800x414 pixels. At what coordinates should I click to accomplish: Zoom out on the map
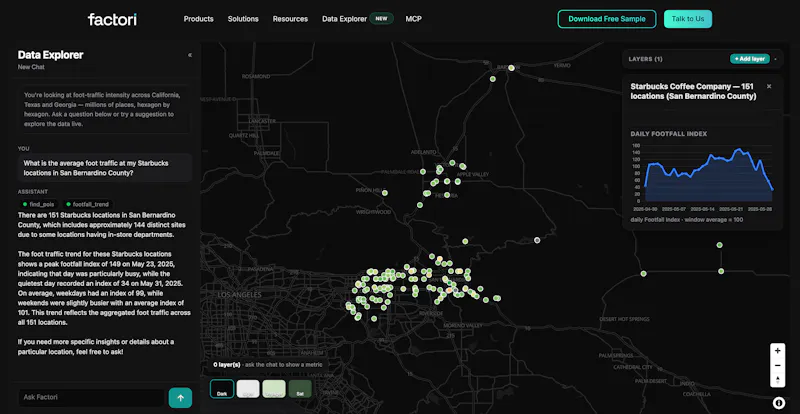coord(778,366)
